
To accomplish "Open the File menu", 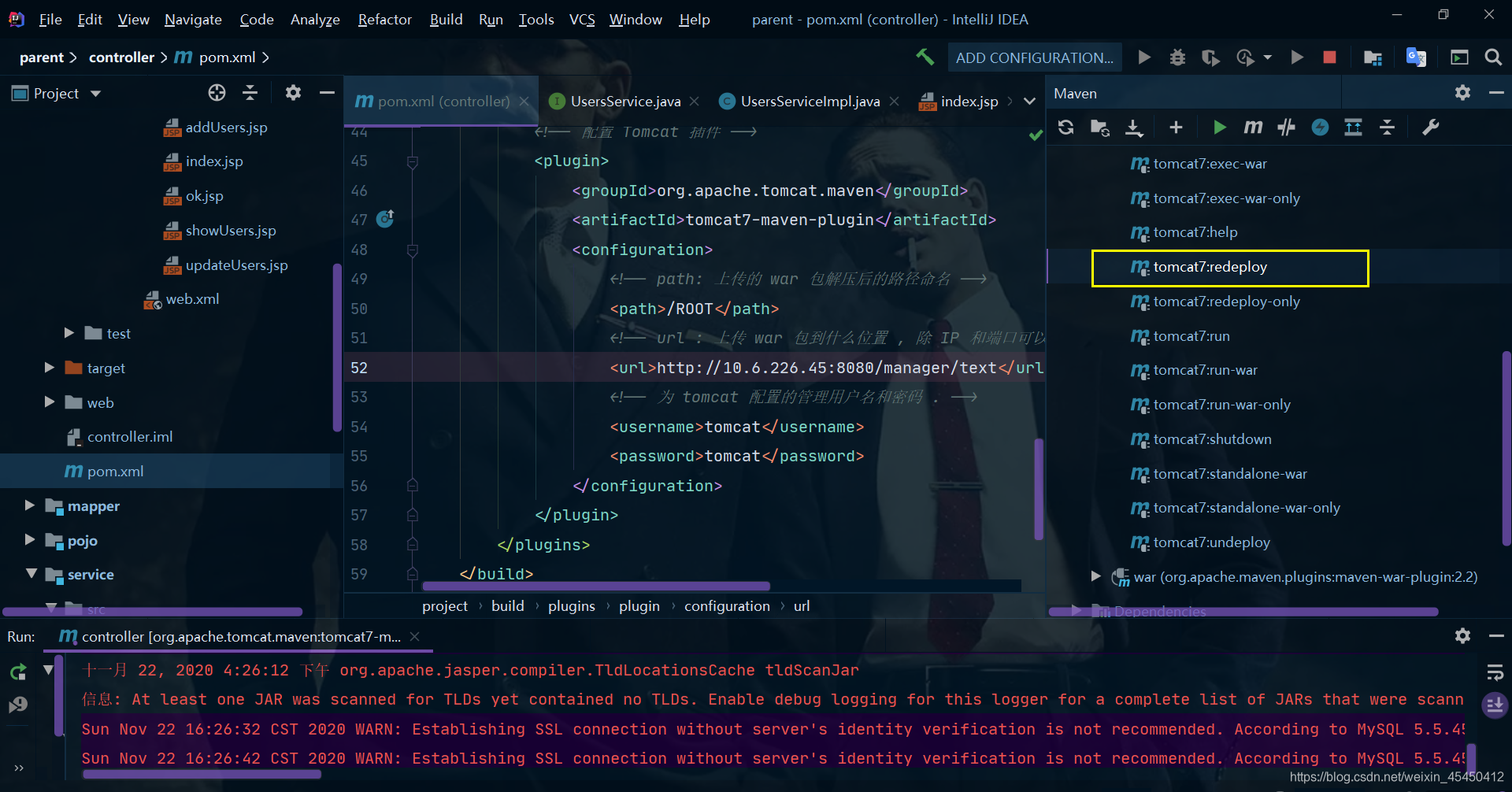I will click(x=50, y=19).
